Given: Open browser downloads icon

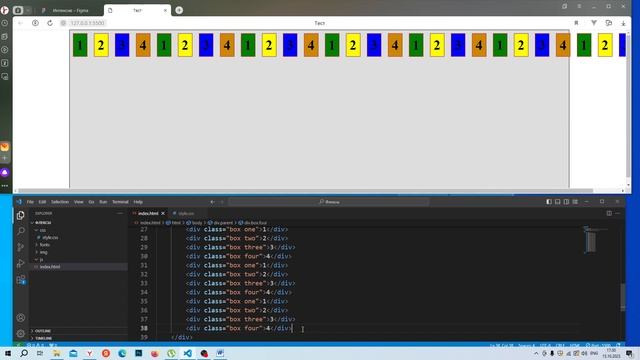Looking at the screenshot, I should [x=623, y=23].
